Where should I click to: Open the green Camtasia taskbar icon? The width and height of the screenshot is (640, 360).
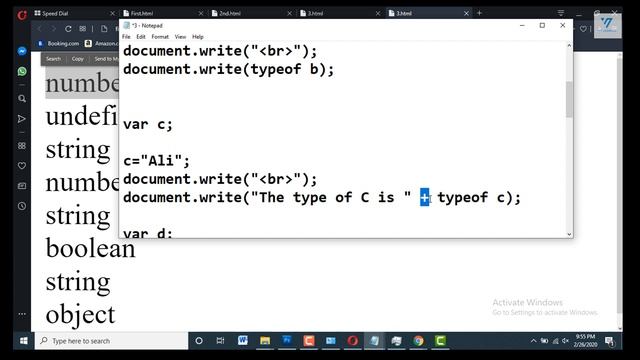(x=440, y=340)
